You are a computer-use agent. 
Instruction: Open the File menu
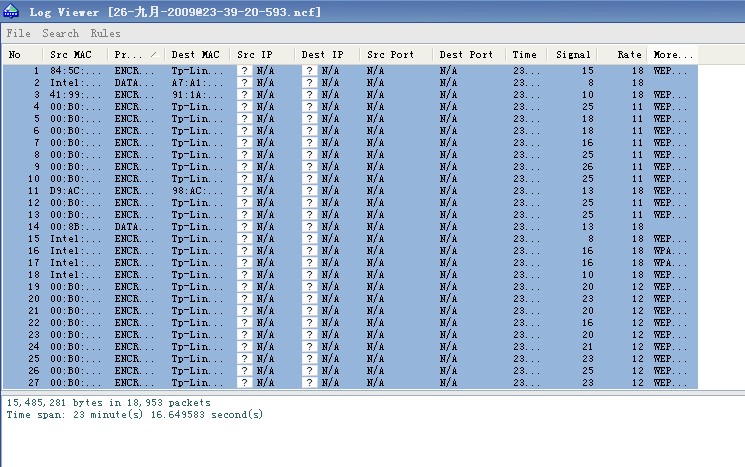click(19, 33)
